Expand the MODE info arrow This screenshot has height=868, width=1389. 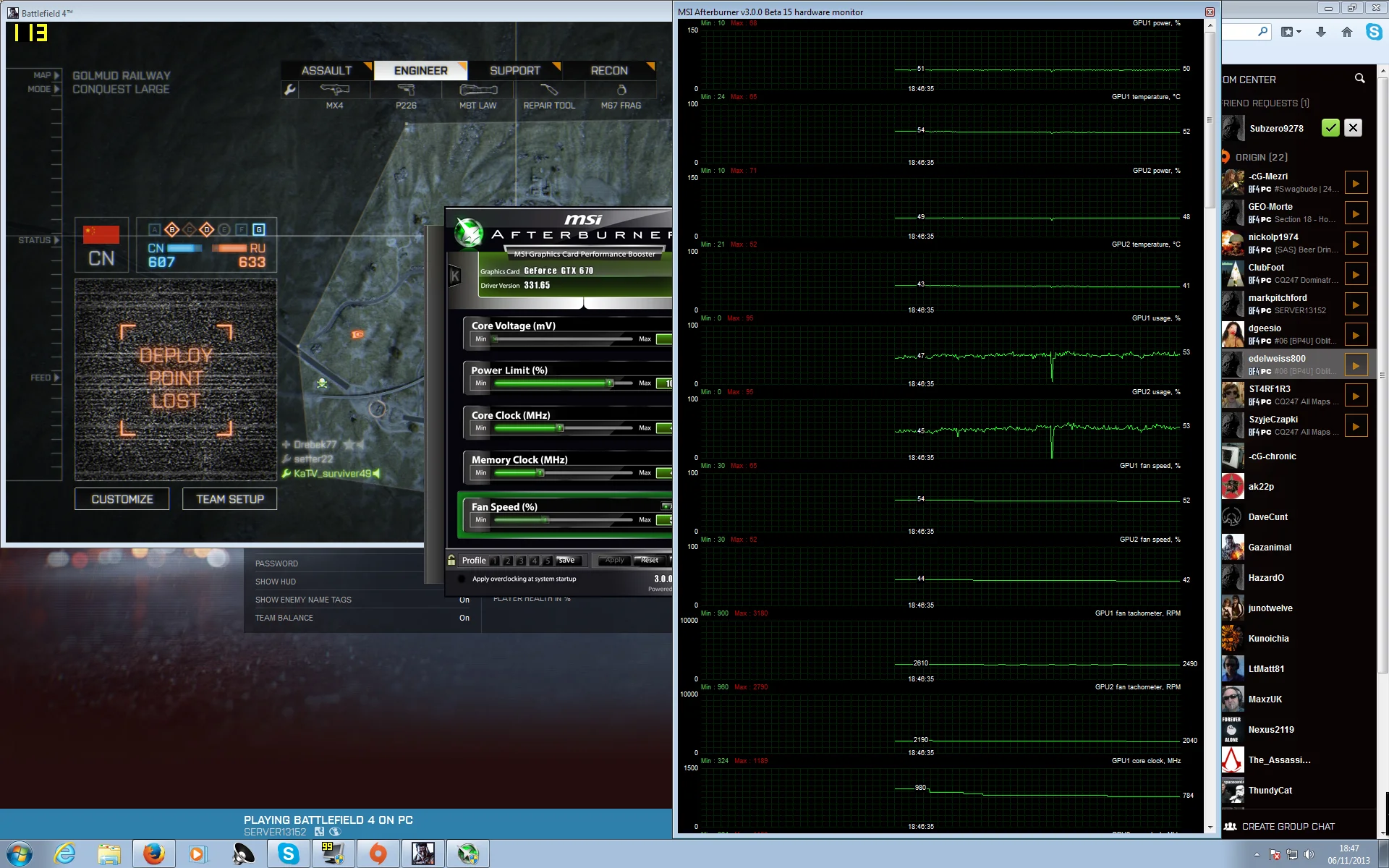[56, 89]
